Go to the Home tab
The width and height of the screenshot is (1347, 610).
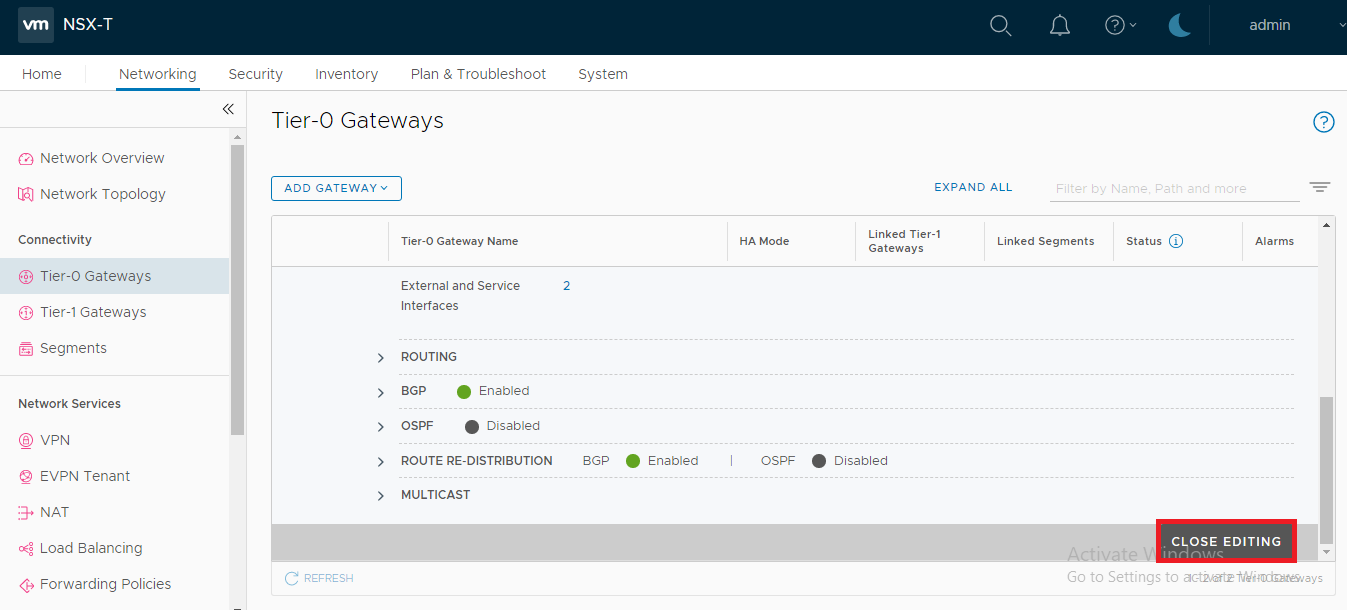click(x=42, y=74)
